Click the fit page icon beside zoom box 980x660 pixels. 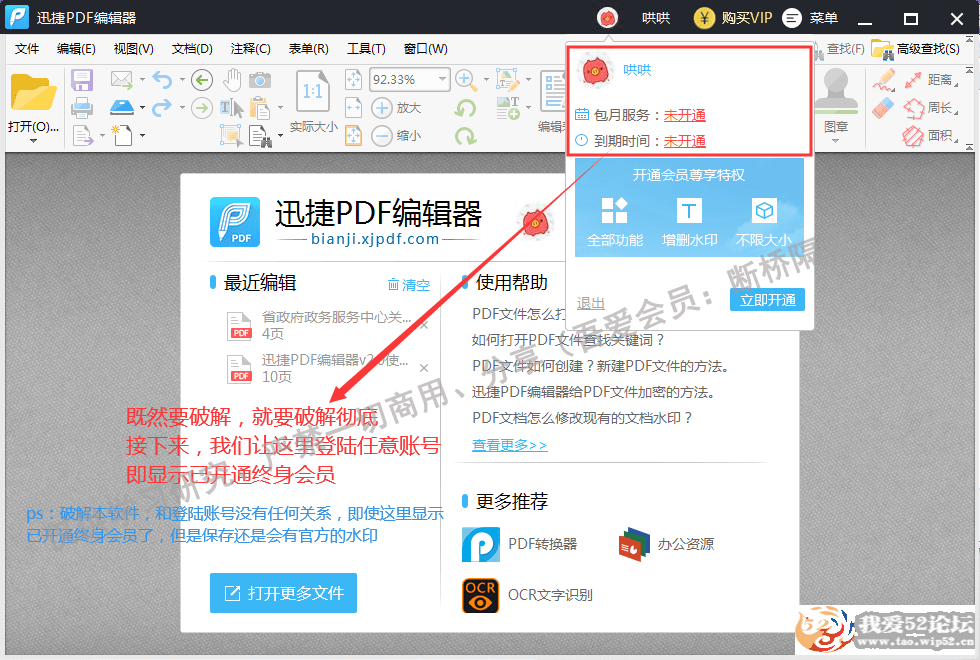354,79
